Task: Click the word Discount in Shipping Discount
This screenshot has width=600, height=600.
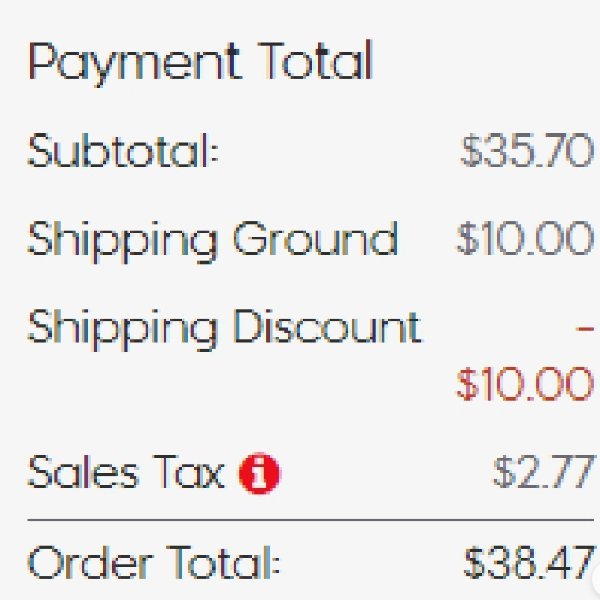Action: pyautogui.click(x=328, y=326)
